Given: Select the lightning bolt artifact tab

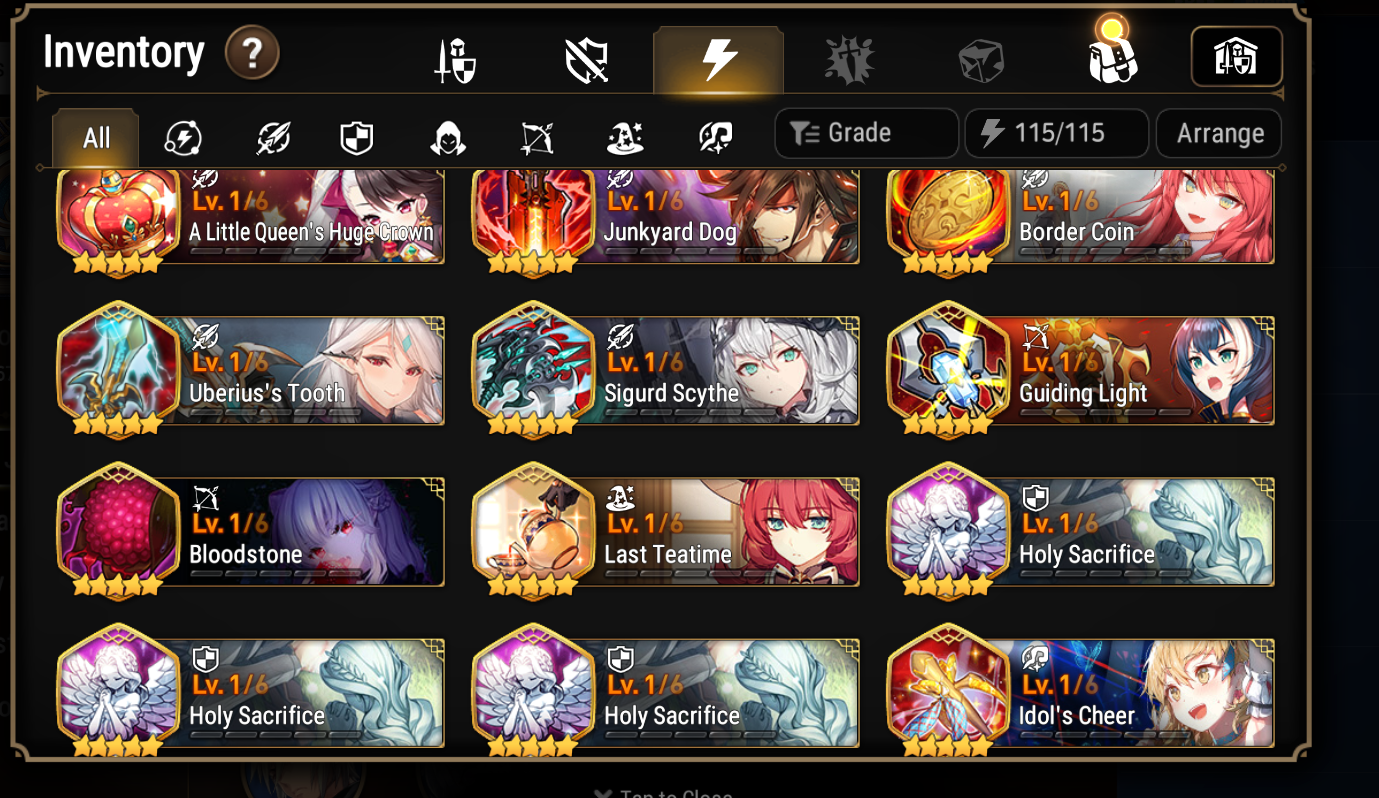Looking at the screenshot, I should [x=718, y=61].
